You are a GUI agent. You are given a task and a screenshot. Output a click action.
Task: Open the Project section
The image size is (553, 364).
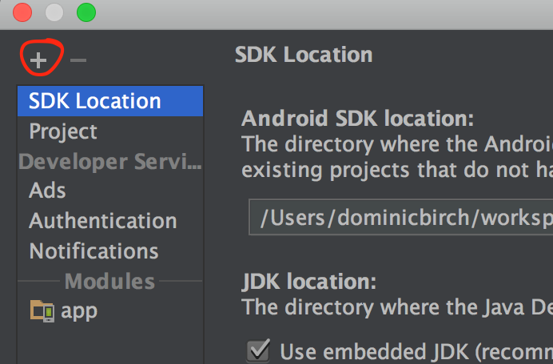point(110,131)
